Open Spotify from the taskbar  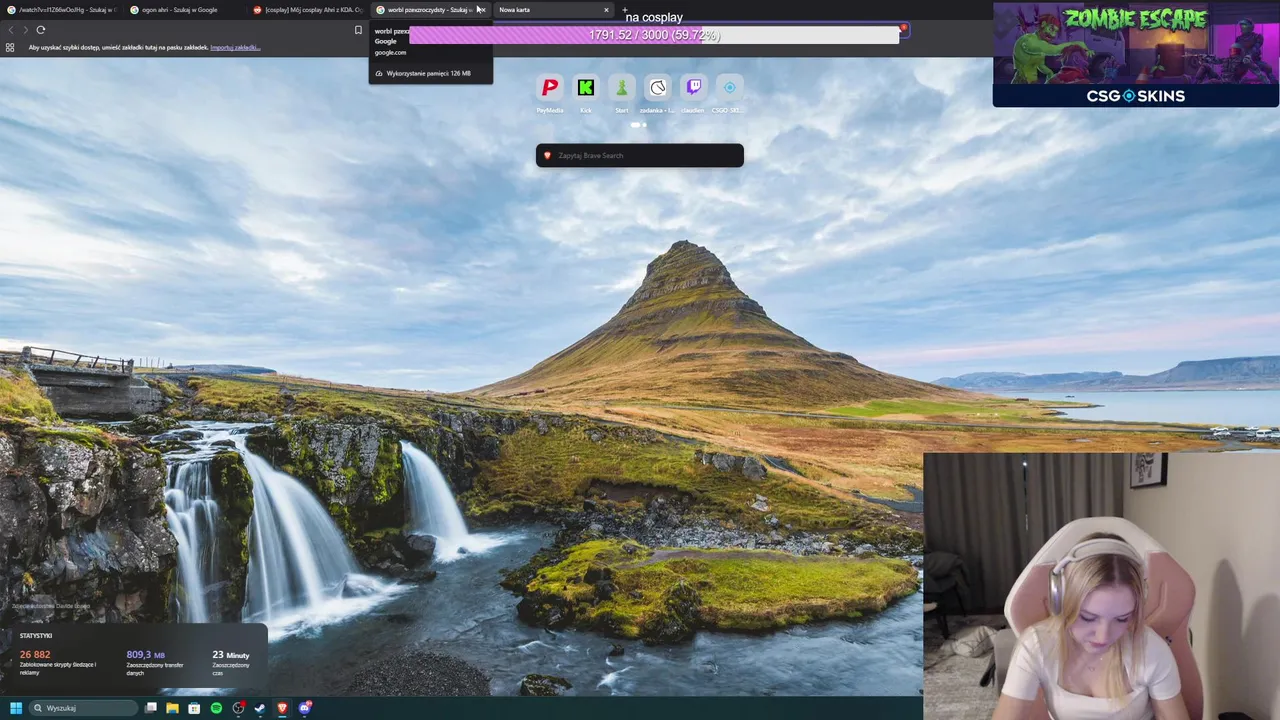pyautogui.click(x=216, y=708)
